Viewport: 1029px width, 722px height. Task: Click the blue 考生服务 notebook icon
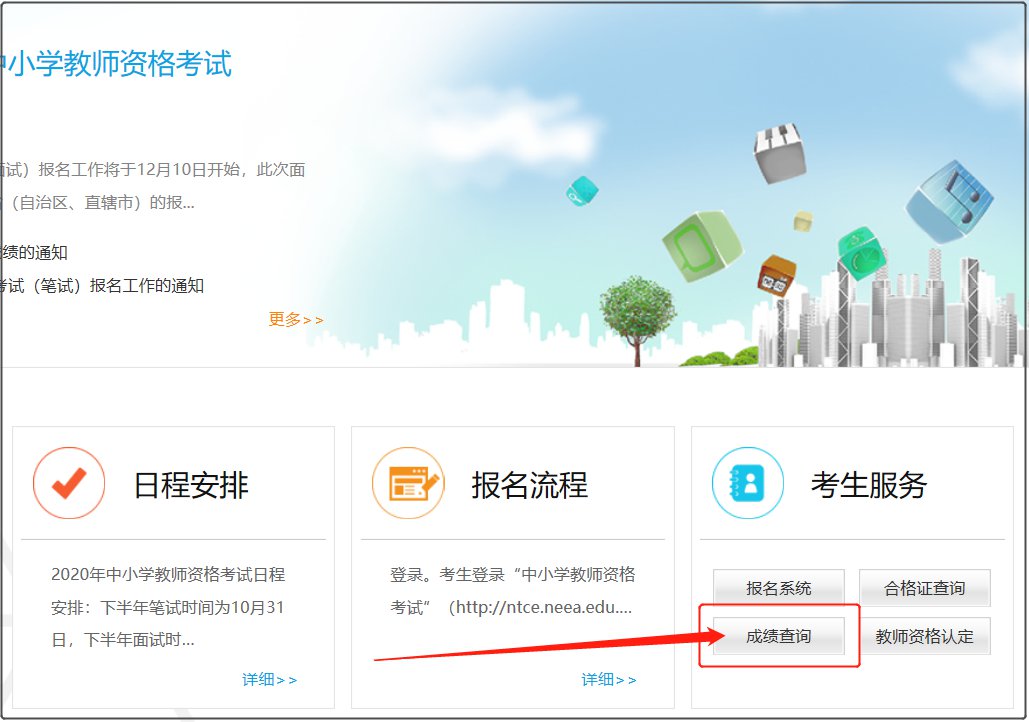[x=747, y=484]
